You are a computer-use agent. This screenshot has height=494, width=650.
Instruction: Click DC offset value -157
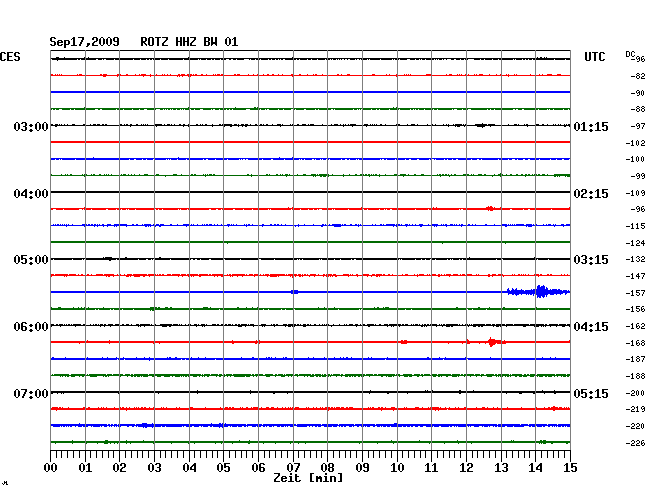635,293
